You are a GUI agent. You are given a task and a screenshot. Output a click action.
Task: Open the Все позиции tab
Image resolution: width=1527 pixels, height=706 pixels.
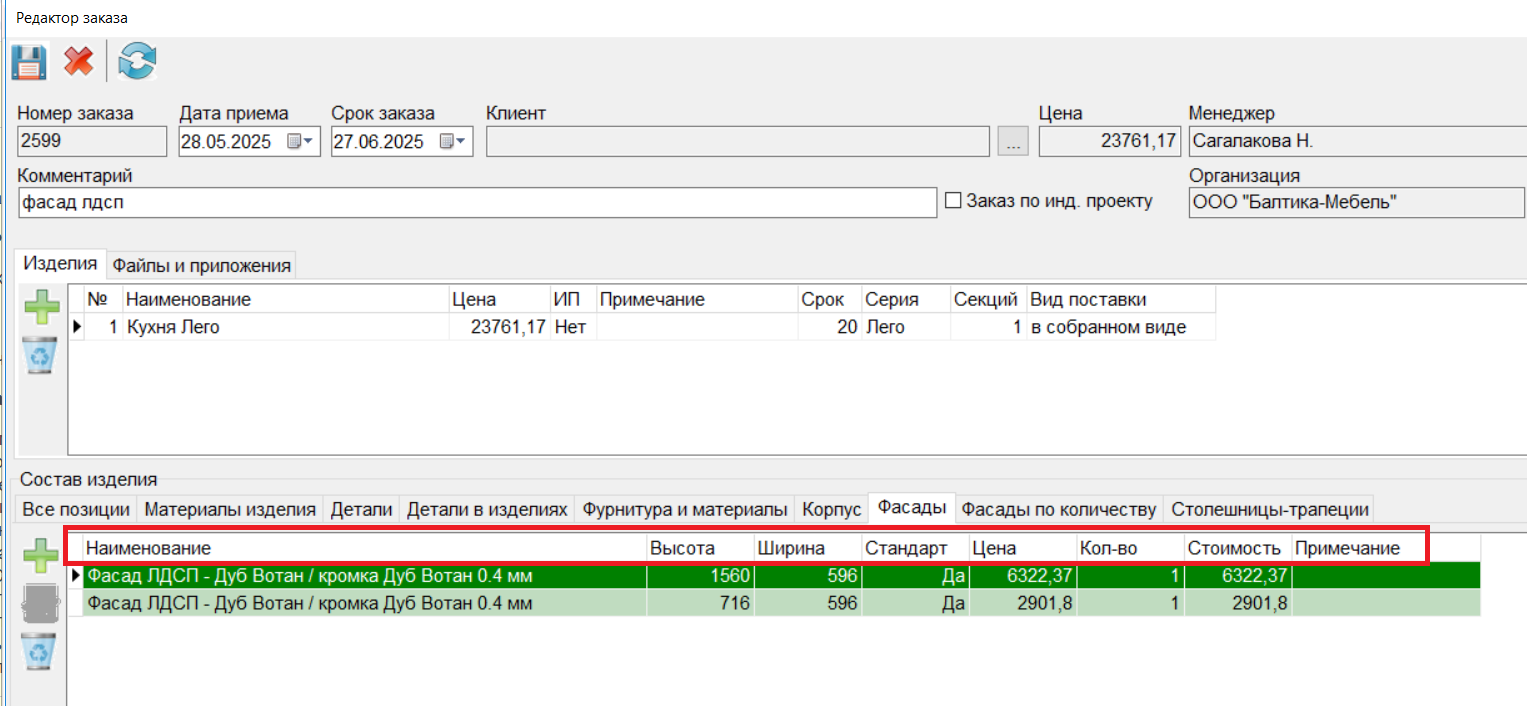pos(76,509)
